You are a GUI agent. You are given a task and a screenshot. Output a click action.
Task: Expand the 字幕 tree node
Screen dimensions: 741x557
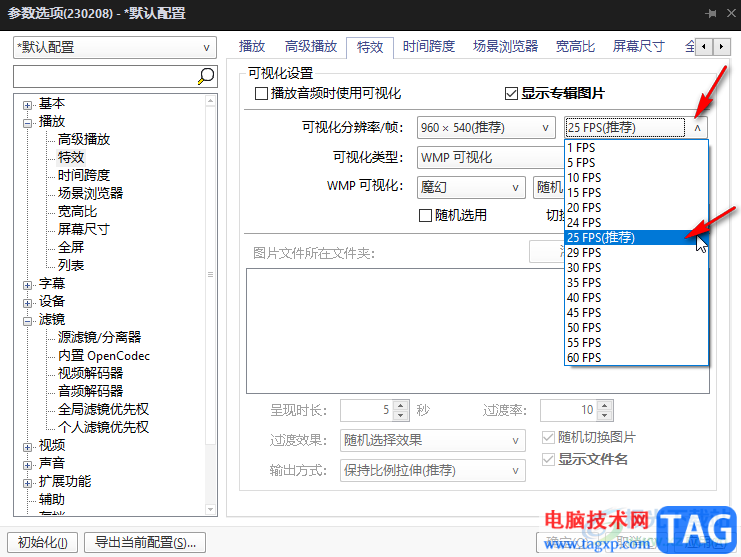point(27,285)
